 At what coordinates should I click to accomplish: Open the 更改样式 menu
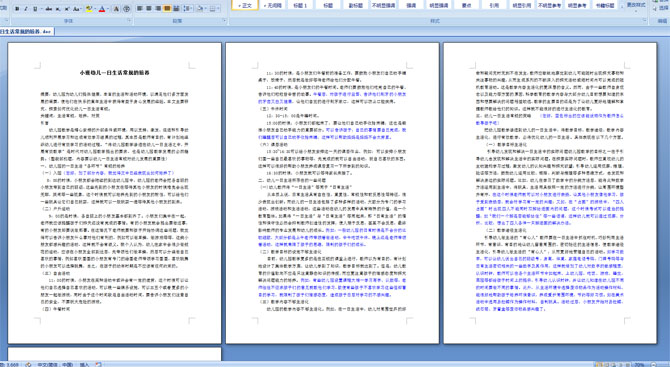coord(635,5)
